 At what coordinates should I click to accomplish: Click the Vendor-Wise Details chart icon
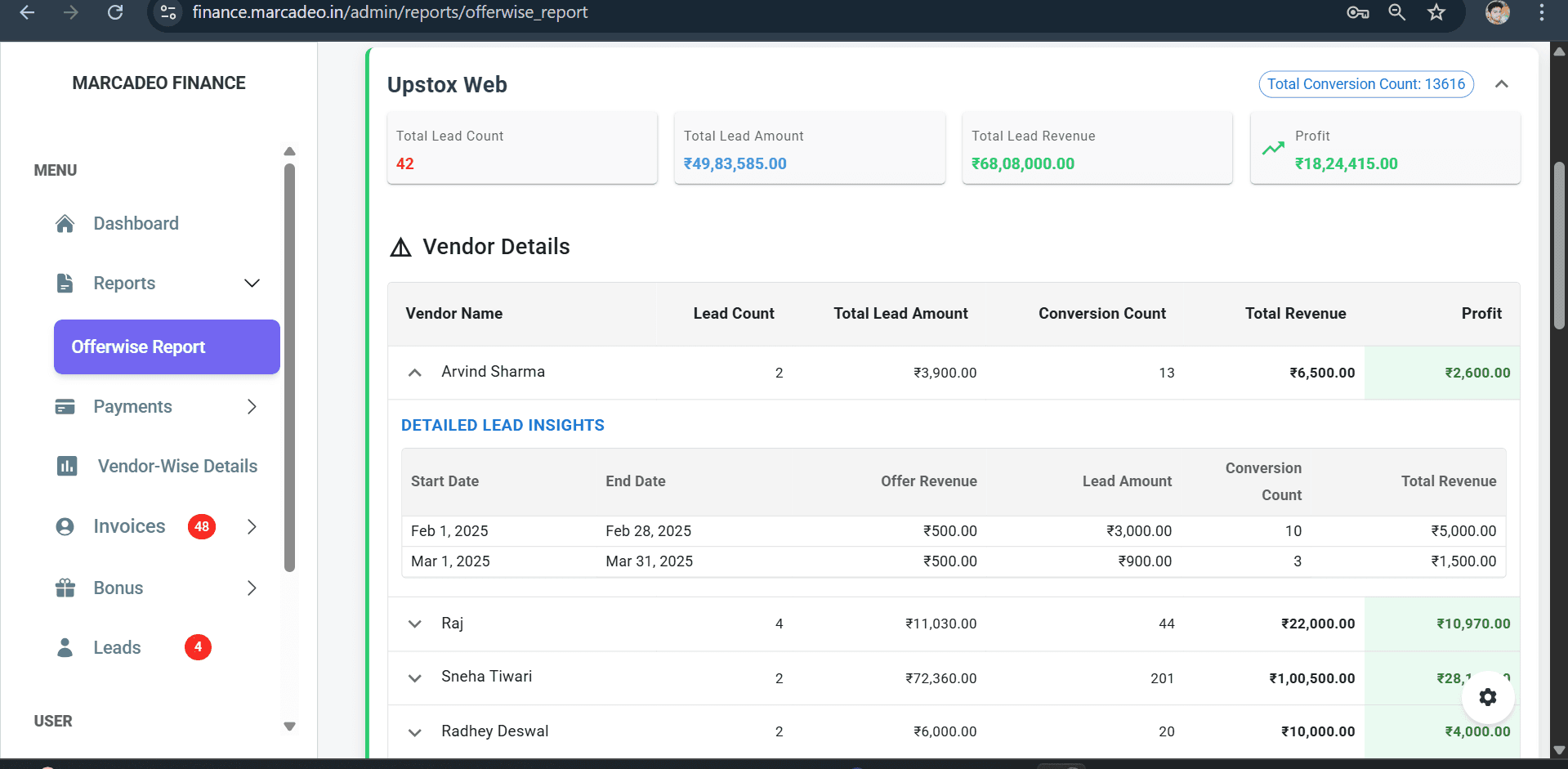[x=67, y=466]
